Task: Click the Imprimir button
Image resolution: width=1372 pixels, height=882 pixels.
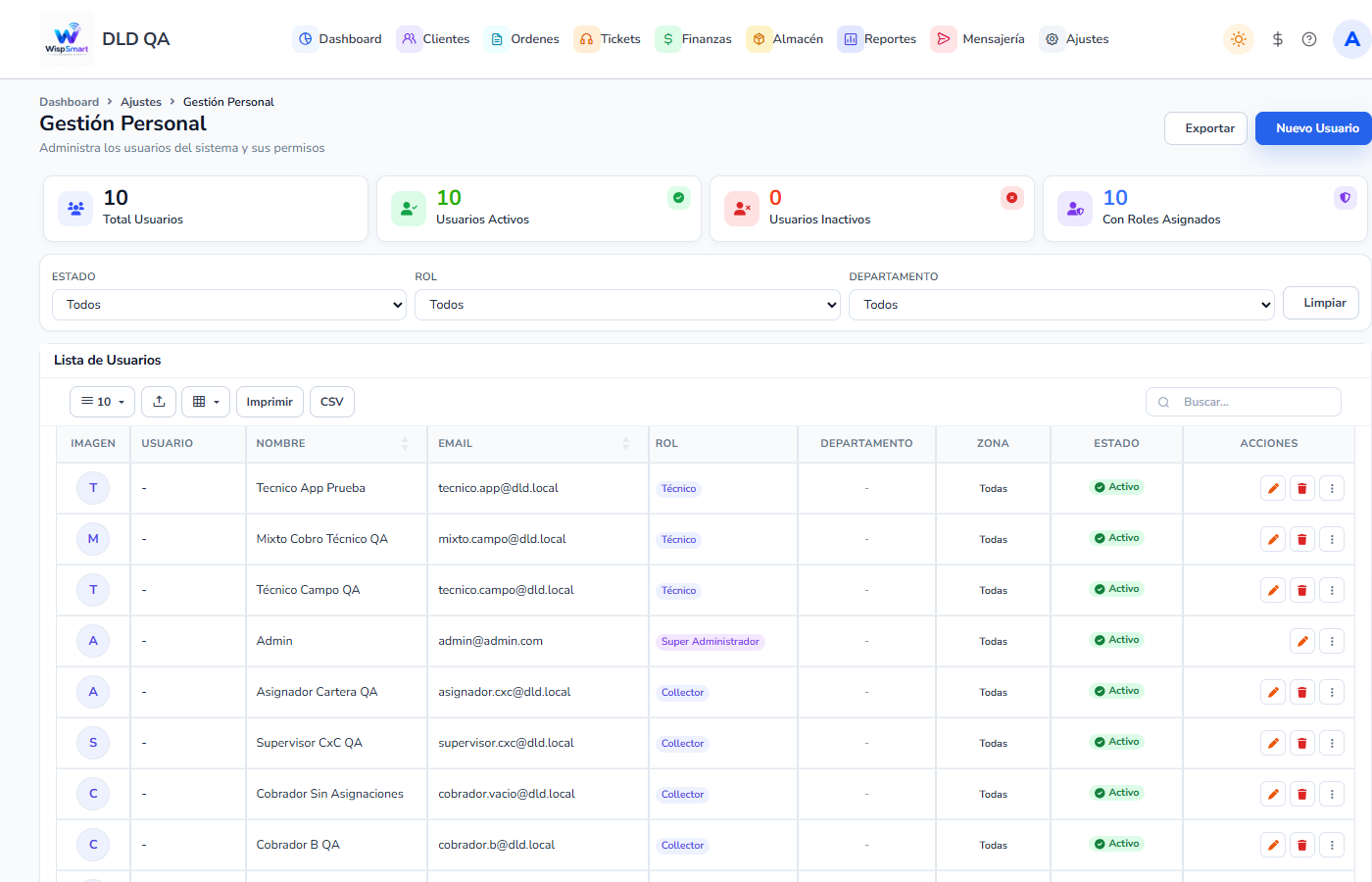Action: (269, 402)
